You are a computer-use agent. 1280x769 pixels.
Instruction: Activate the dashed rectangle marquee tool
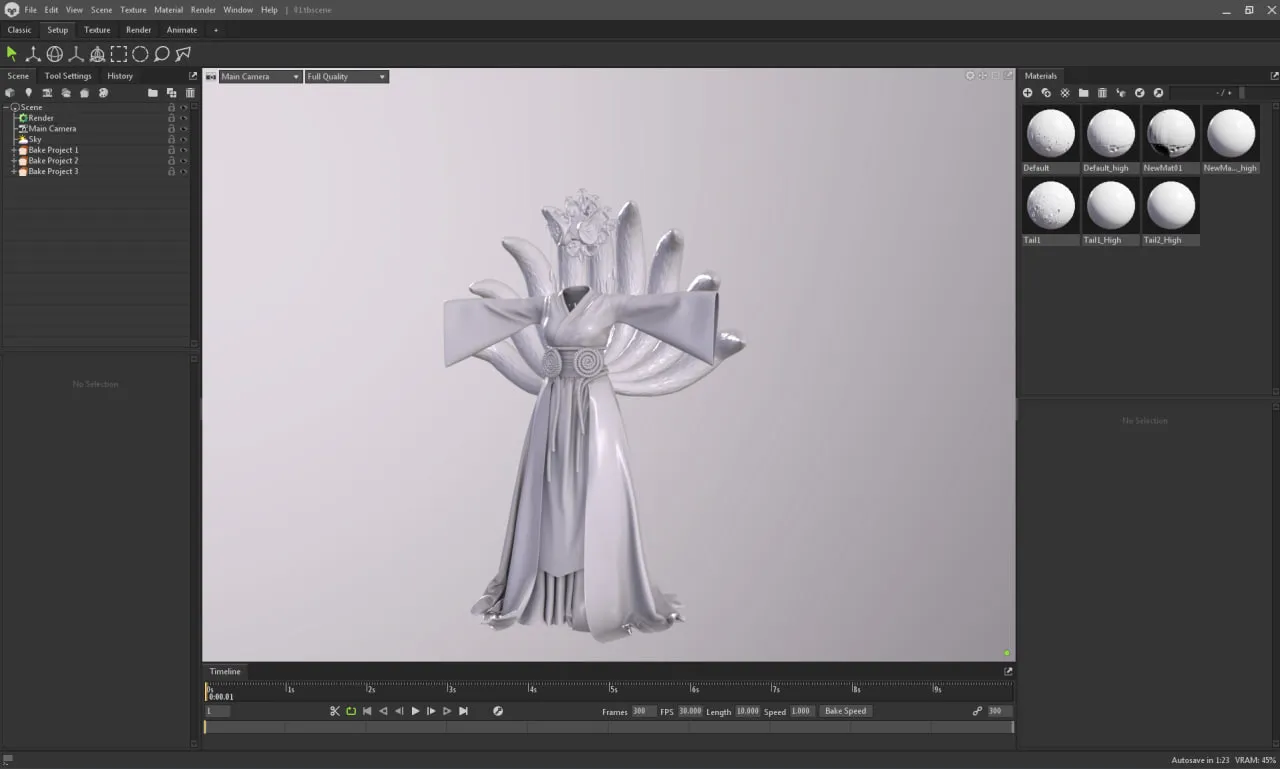tap(118, 54)
